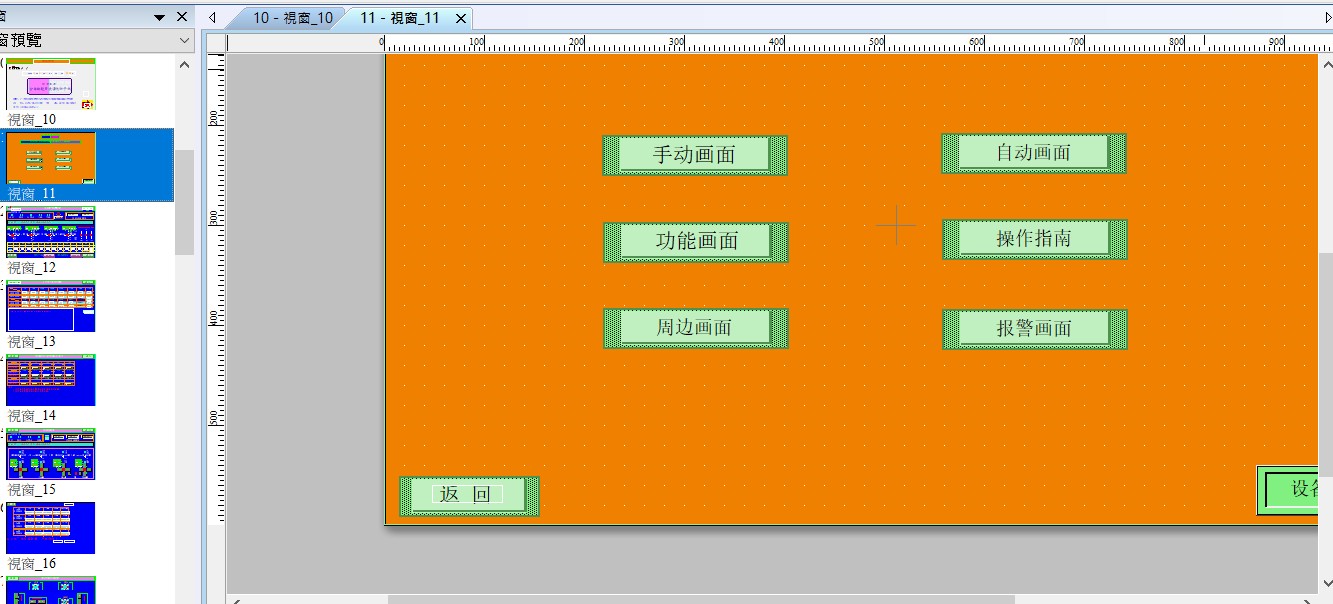Select the 功能画面 button object
Viewport: 1333px width, 604px height.
click(695, 242)
